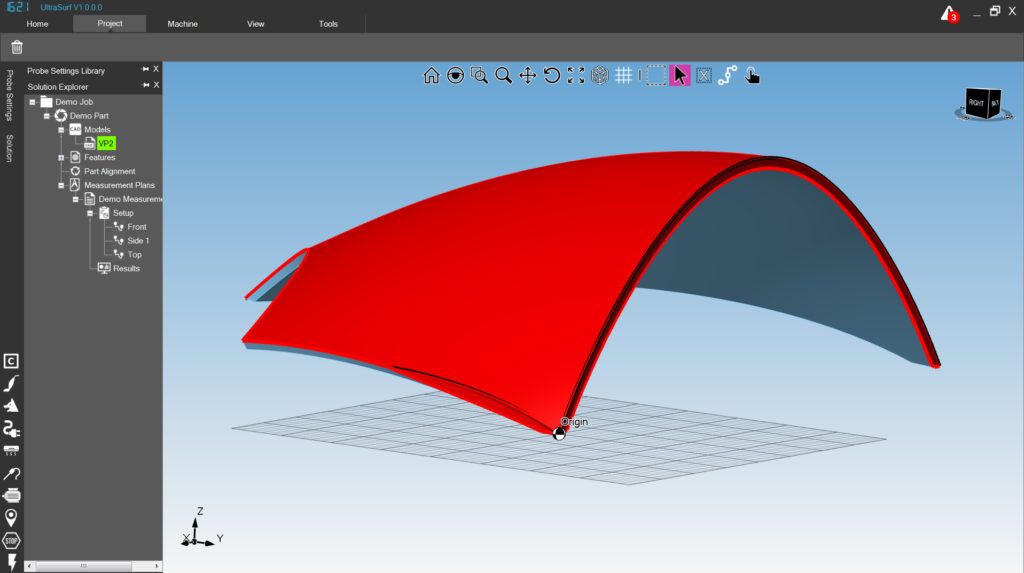Click the plug connection icon in sidebar
Viewport: 1024px width, 573px height.
tap(12, 429)
